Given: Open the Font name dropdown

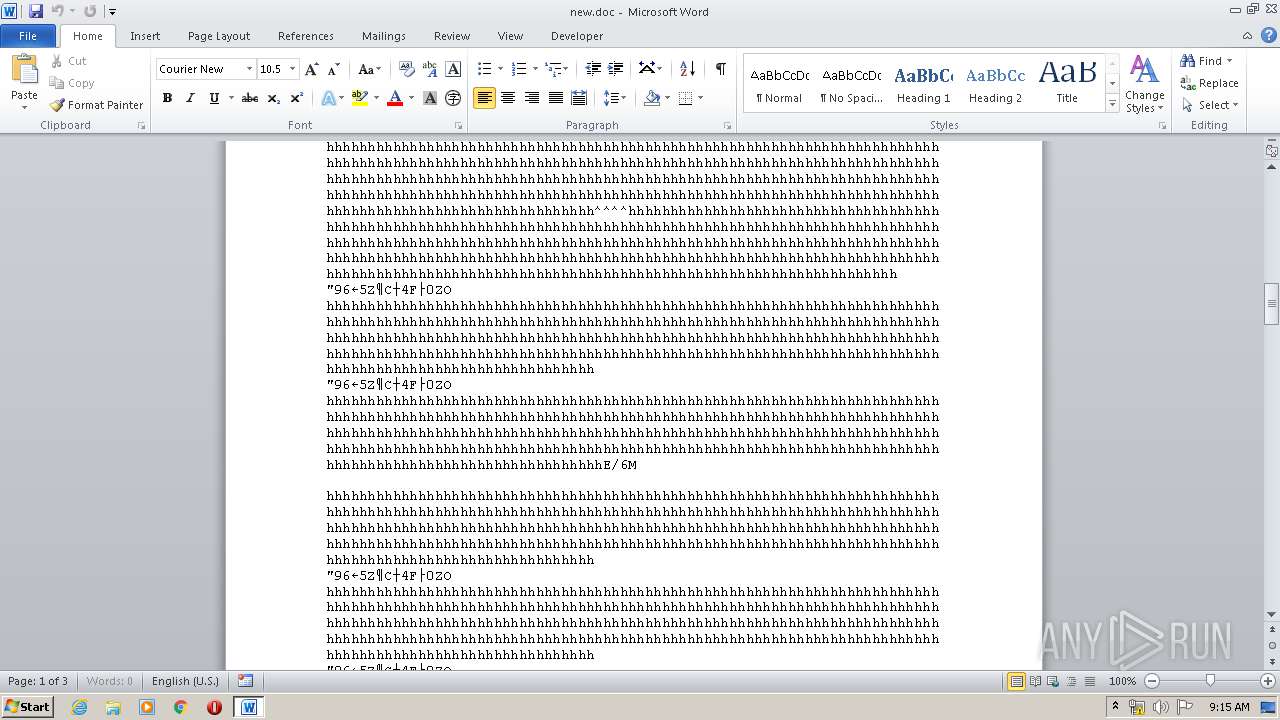Looking at the screenshot, I should pyautogui.click(x=249, y=69).
